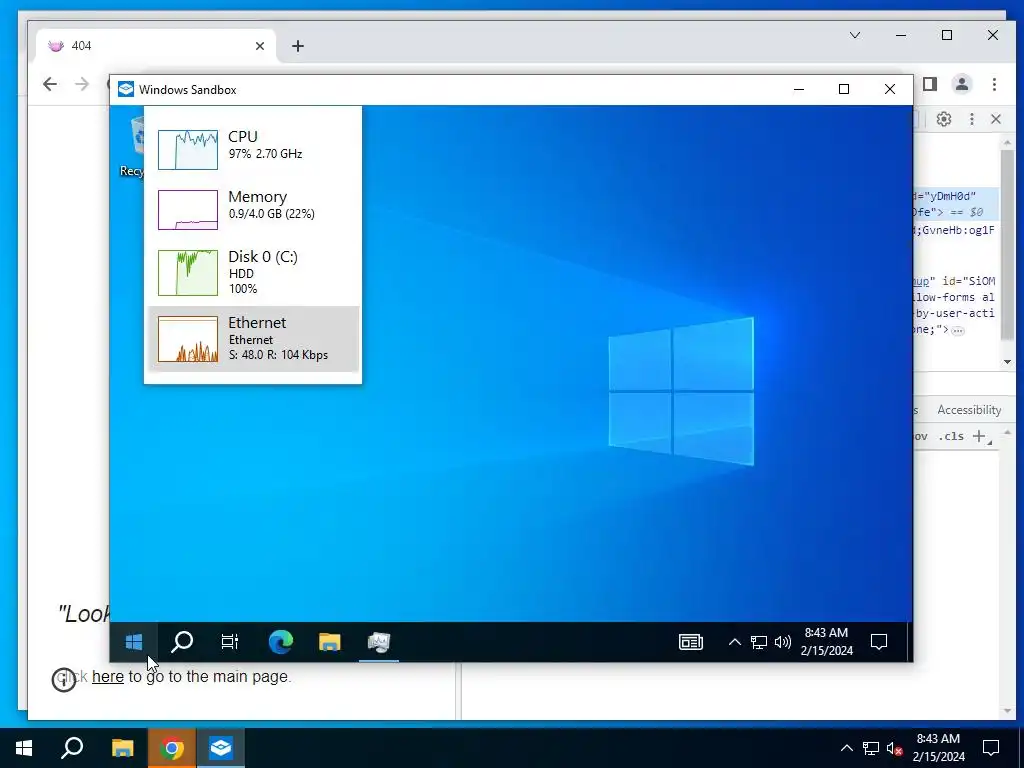Toggle the .cls element classes button
Image resolution: width=1024 pixels, height=768 pixels.
pos(952,436)
